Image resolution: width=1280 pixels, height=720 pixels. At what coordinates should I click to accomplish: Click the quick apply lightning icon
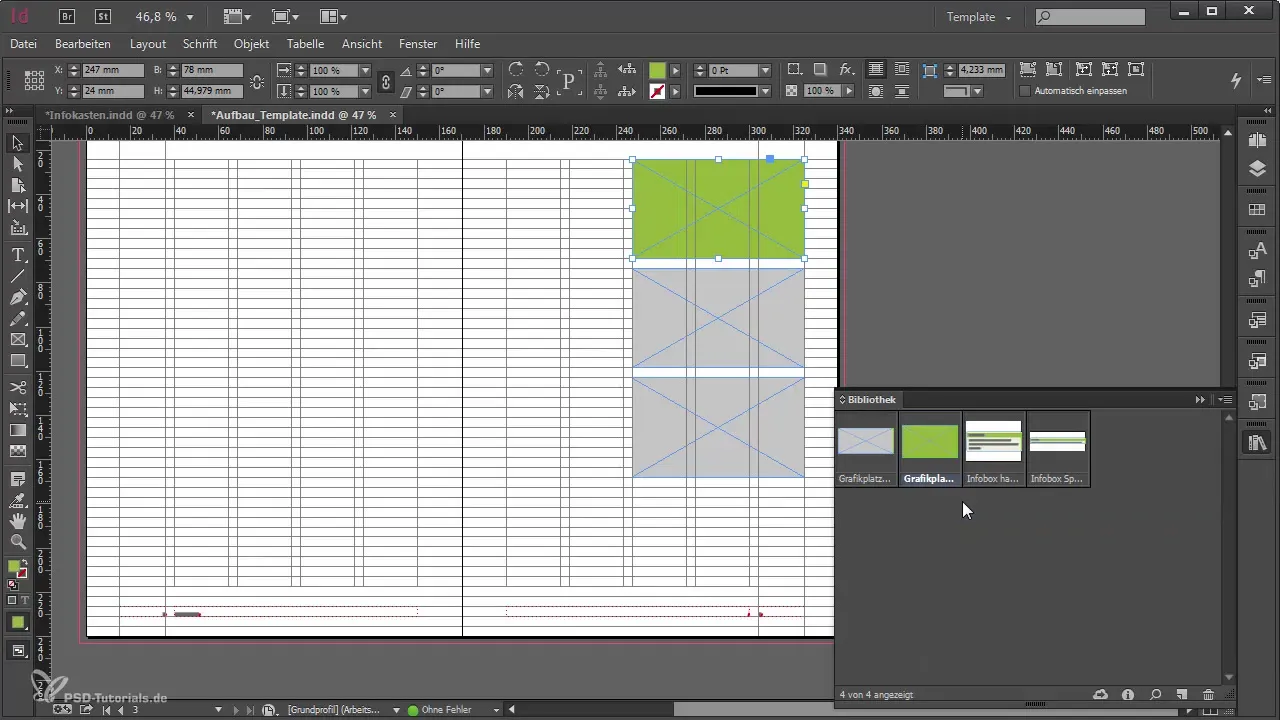(1236, 80)
